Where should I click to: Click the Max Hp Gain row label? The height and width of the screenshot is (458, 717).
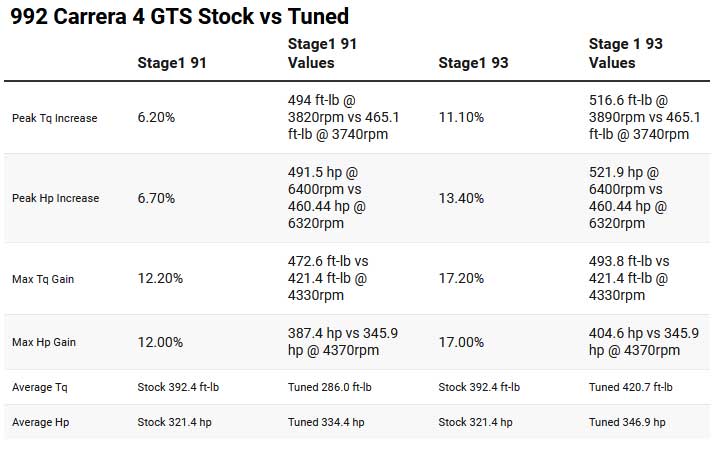coord(44,342)
